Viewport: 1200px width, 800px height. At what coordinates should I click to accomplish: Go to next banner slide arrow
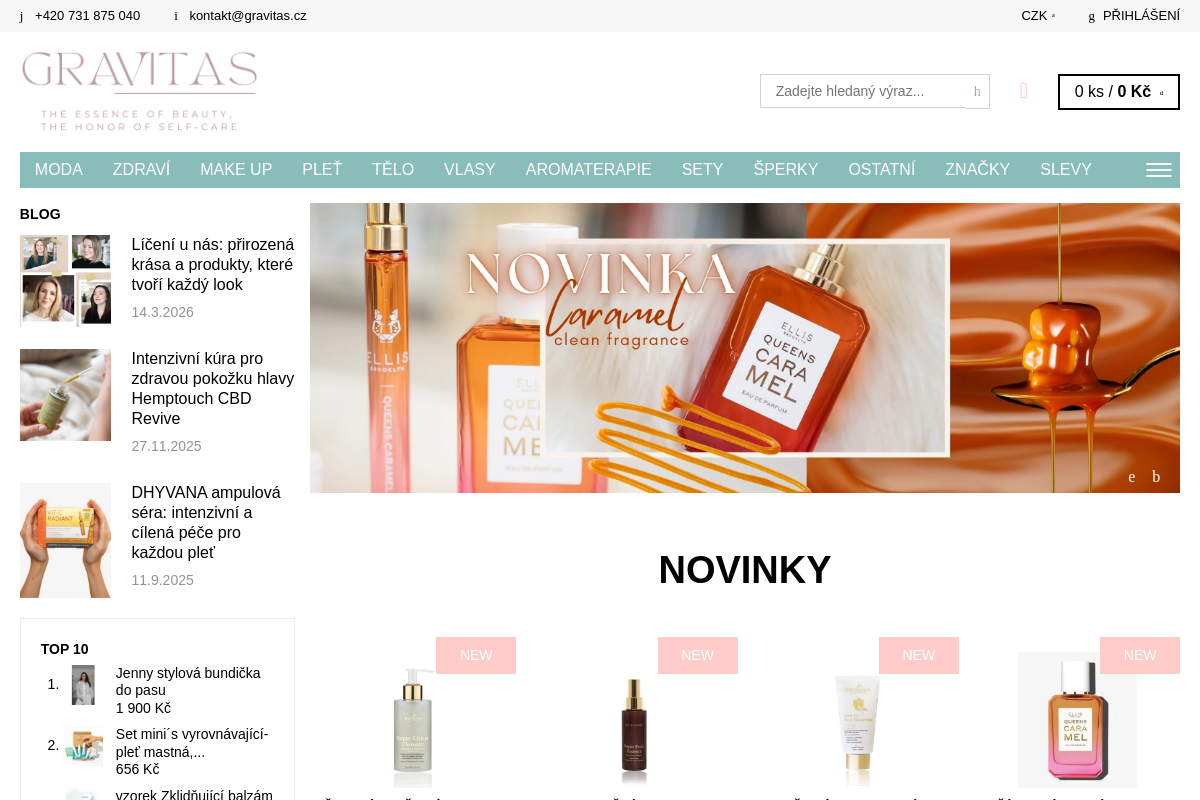(1156, 477)
